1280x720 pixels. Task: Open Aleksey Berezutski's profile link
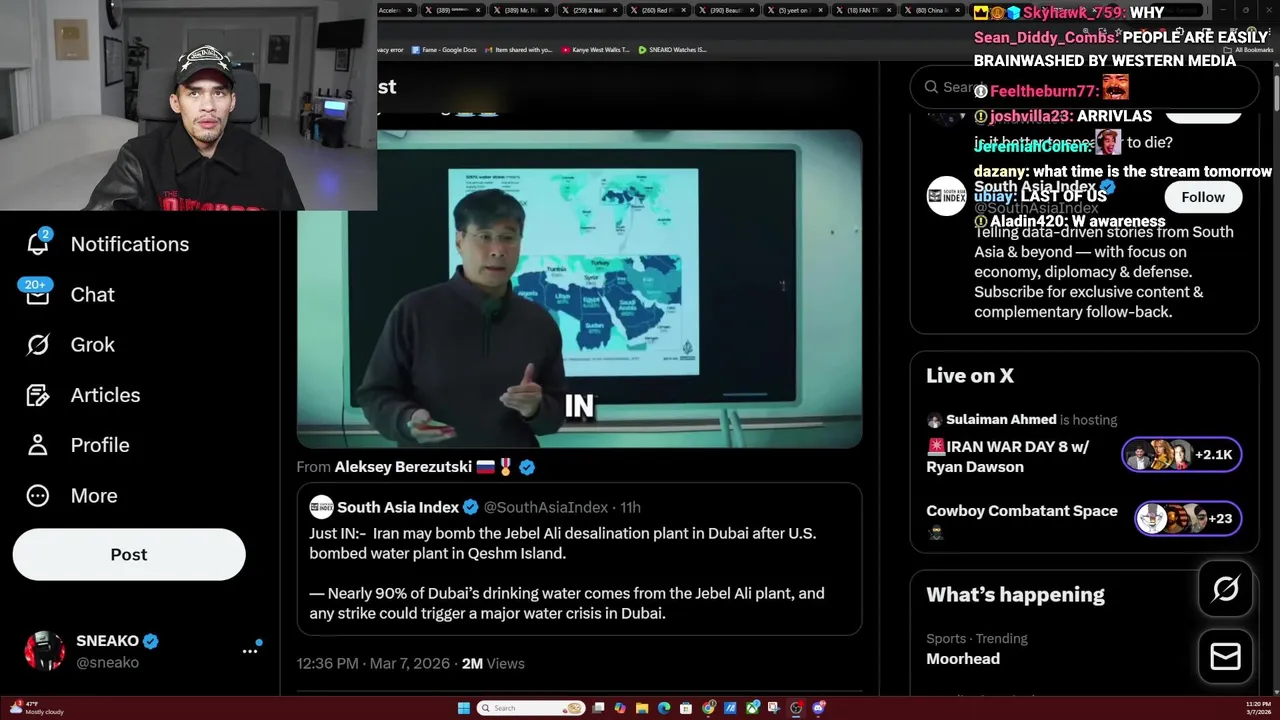click(x=404, y=467)
